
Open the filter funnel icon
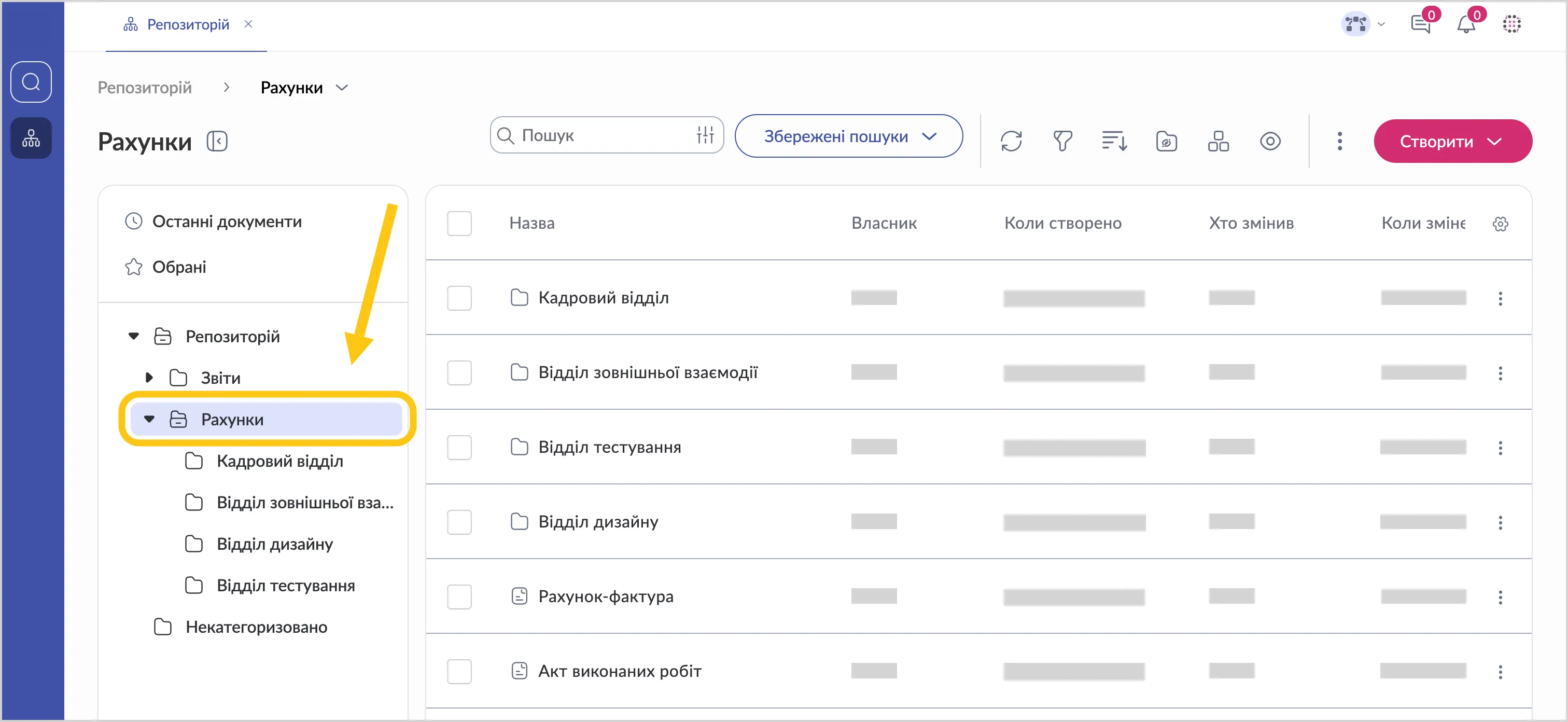[1062, 141]
